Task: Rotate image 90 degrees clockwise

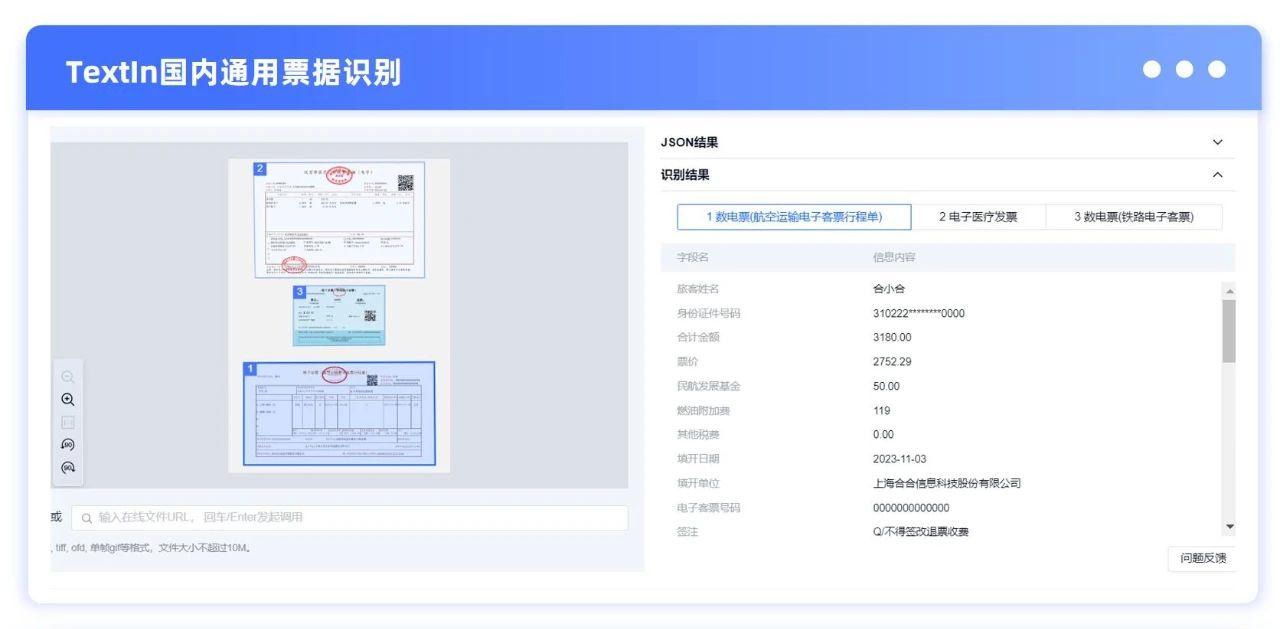Action: click(x=68, y=466)
